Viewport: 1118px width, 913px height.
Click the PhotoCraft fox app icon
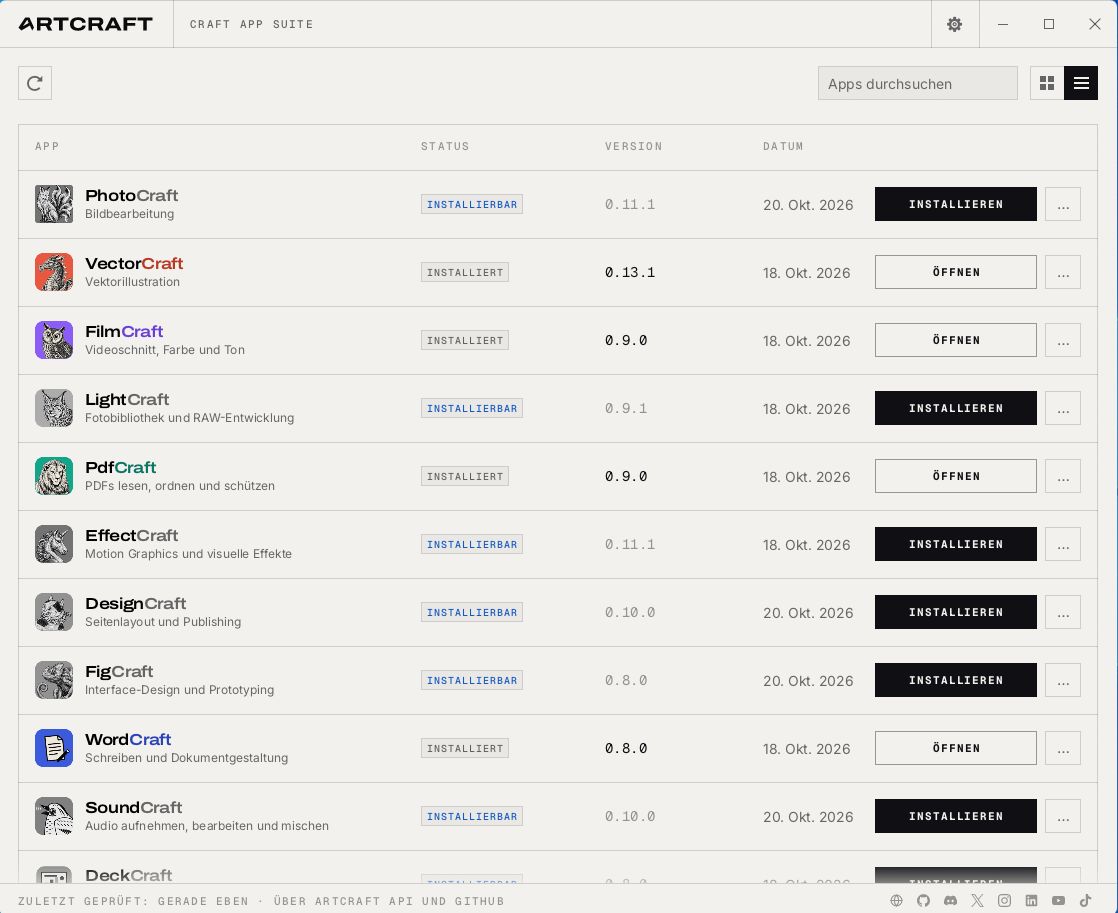[54, 204]
